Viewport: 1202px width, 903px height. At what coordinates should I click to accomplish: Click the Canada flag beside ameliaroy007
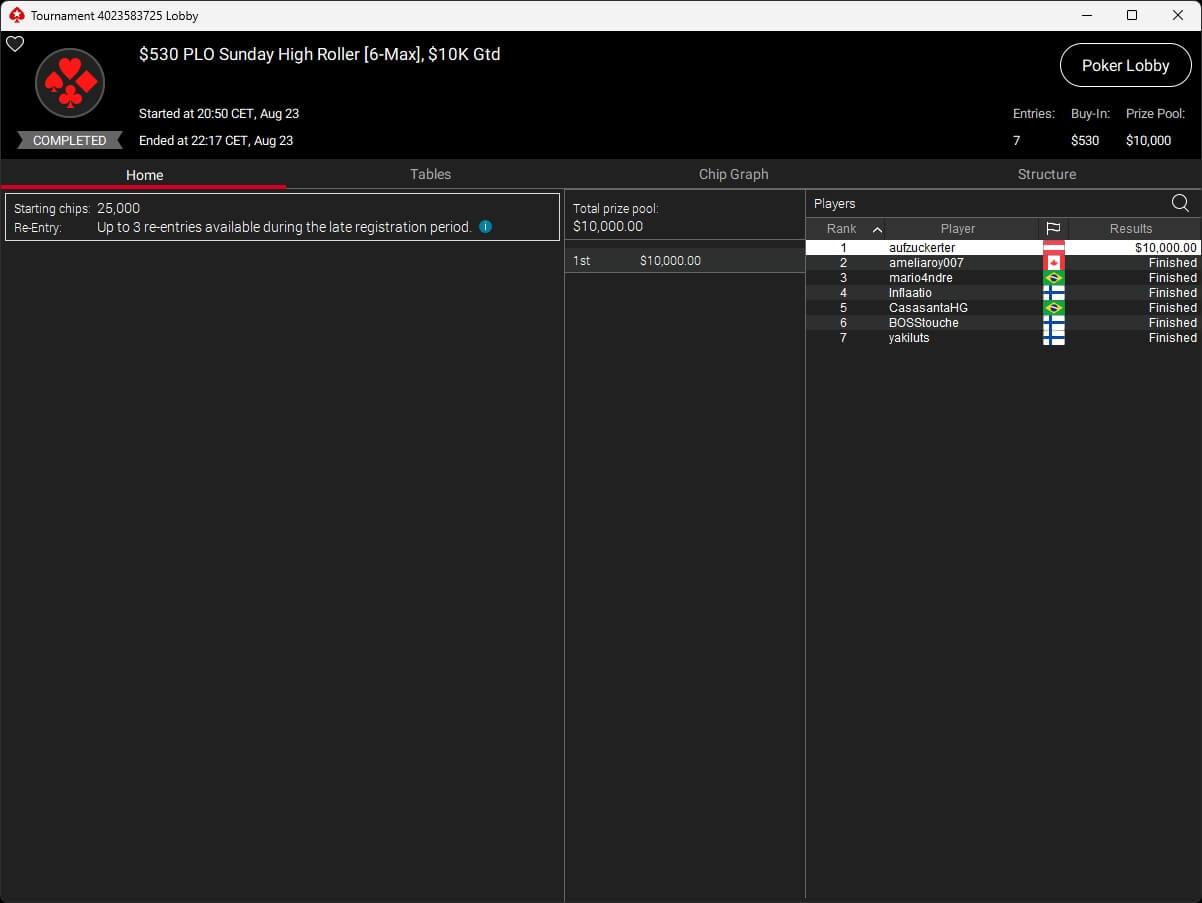click(1053, 262)
